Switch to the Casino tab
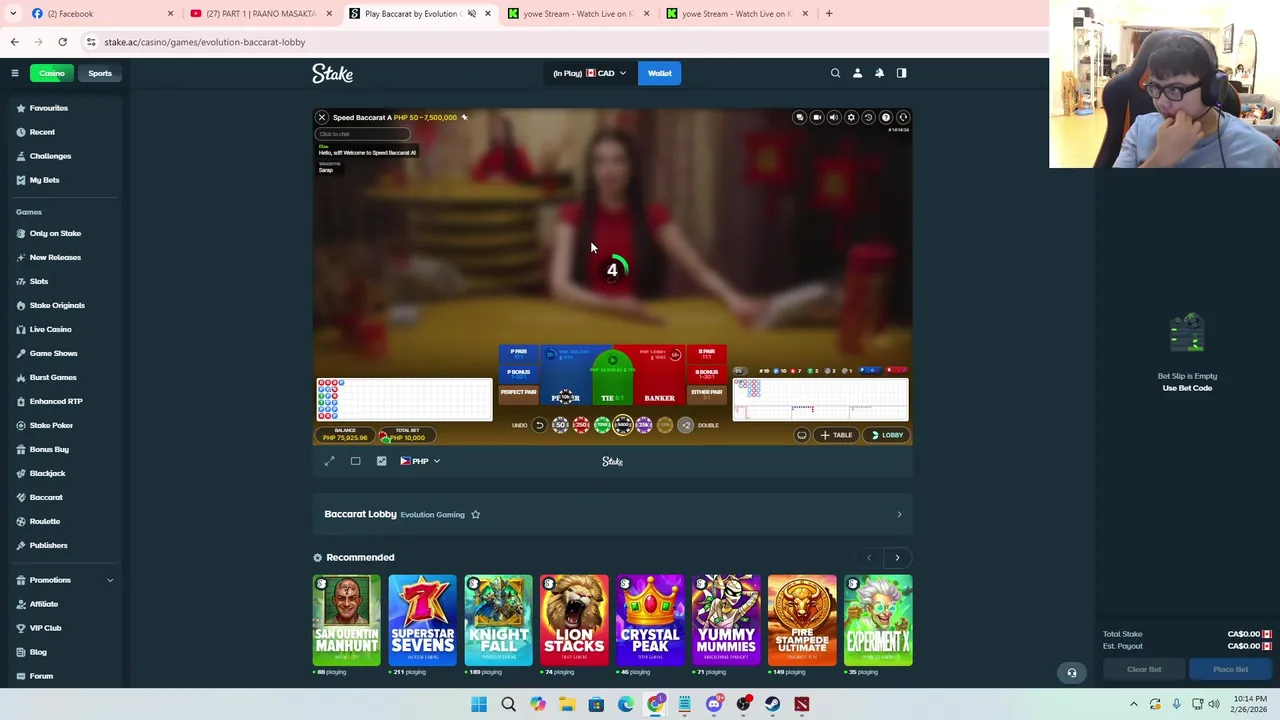Image resolution: width=1280 pixels, height=720 pixels. tap(52, 73)
